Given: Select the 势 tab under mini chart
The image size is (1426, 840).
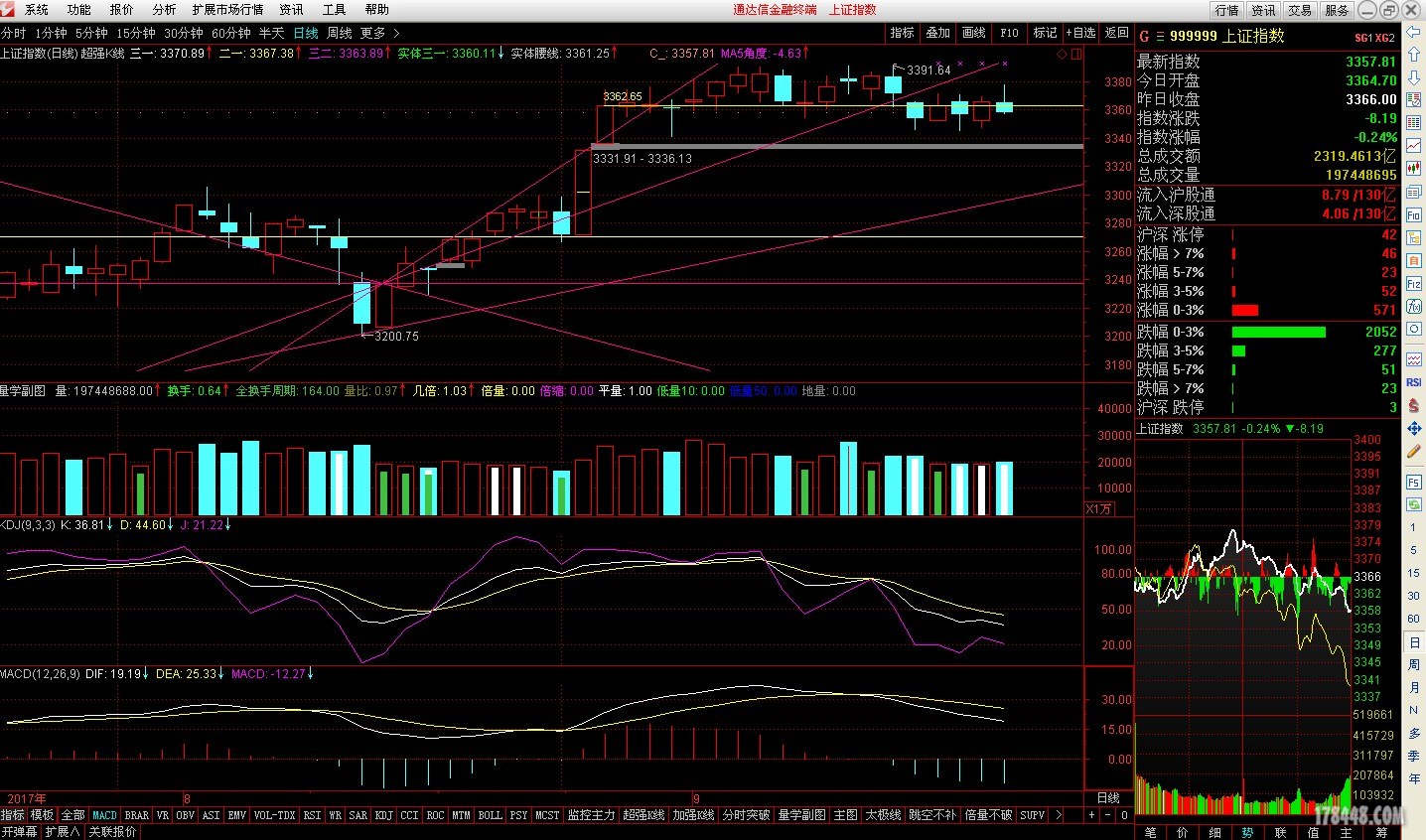Looking at the screenshot, I should 1247,832.
